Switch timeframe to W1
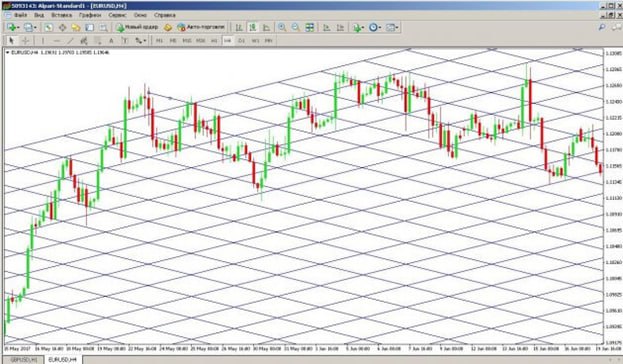 [x=255, y=41]
